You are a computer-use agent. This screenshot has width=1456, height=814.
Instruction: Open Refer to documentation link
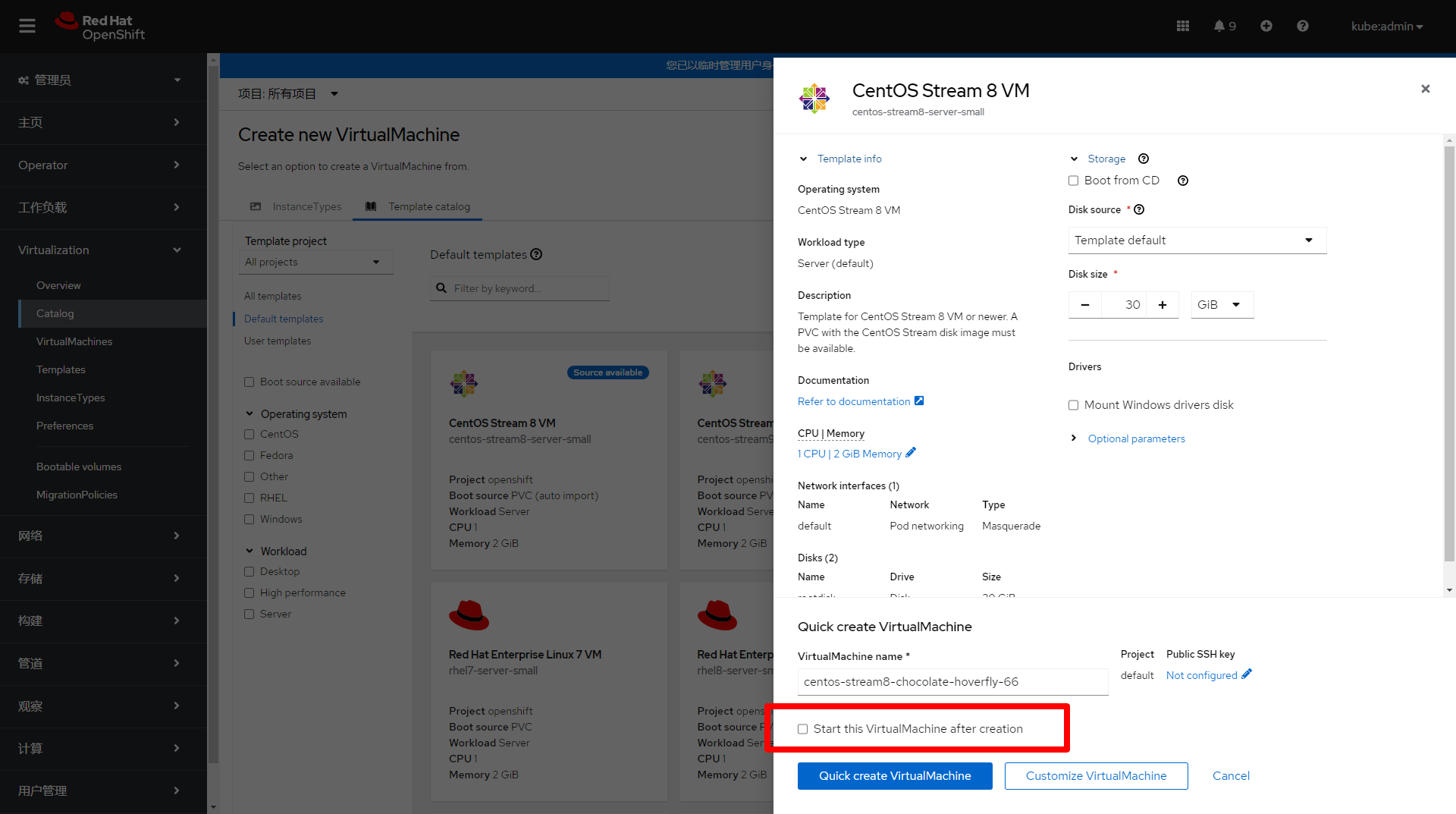854,401
